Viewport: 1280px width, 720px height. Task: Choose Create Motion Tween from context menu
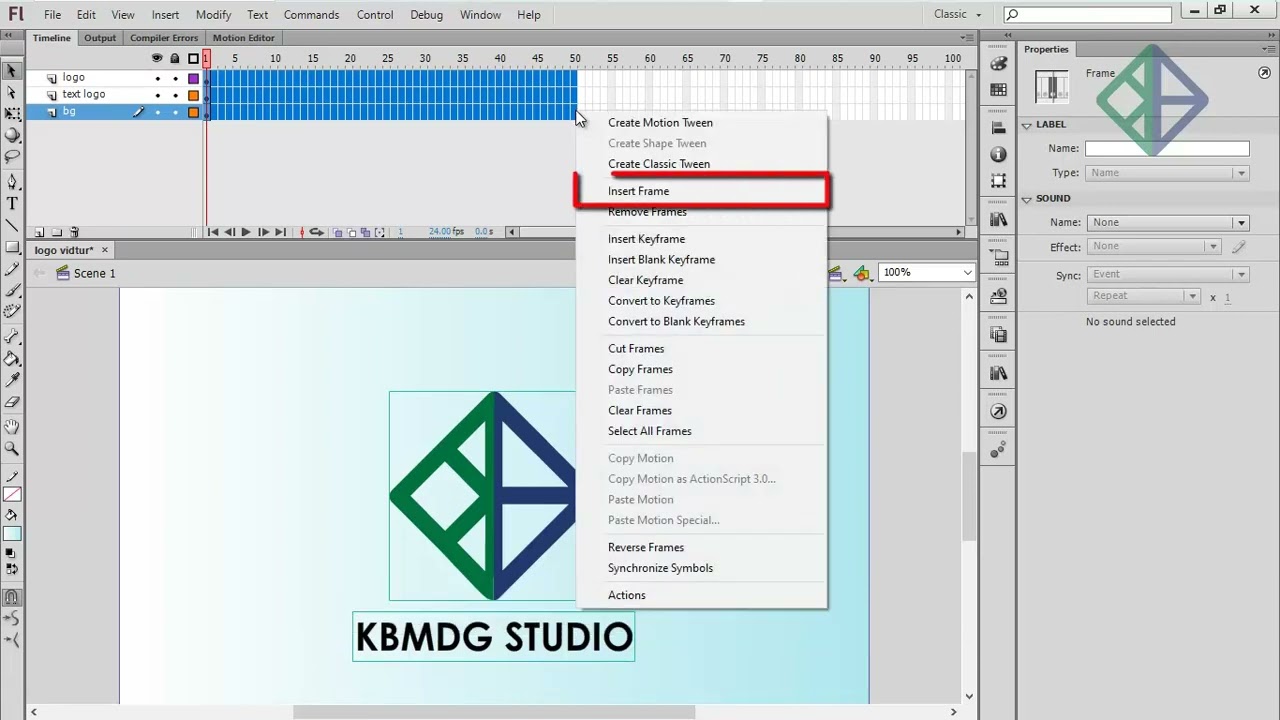tap(660, 122)
